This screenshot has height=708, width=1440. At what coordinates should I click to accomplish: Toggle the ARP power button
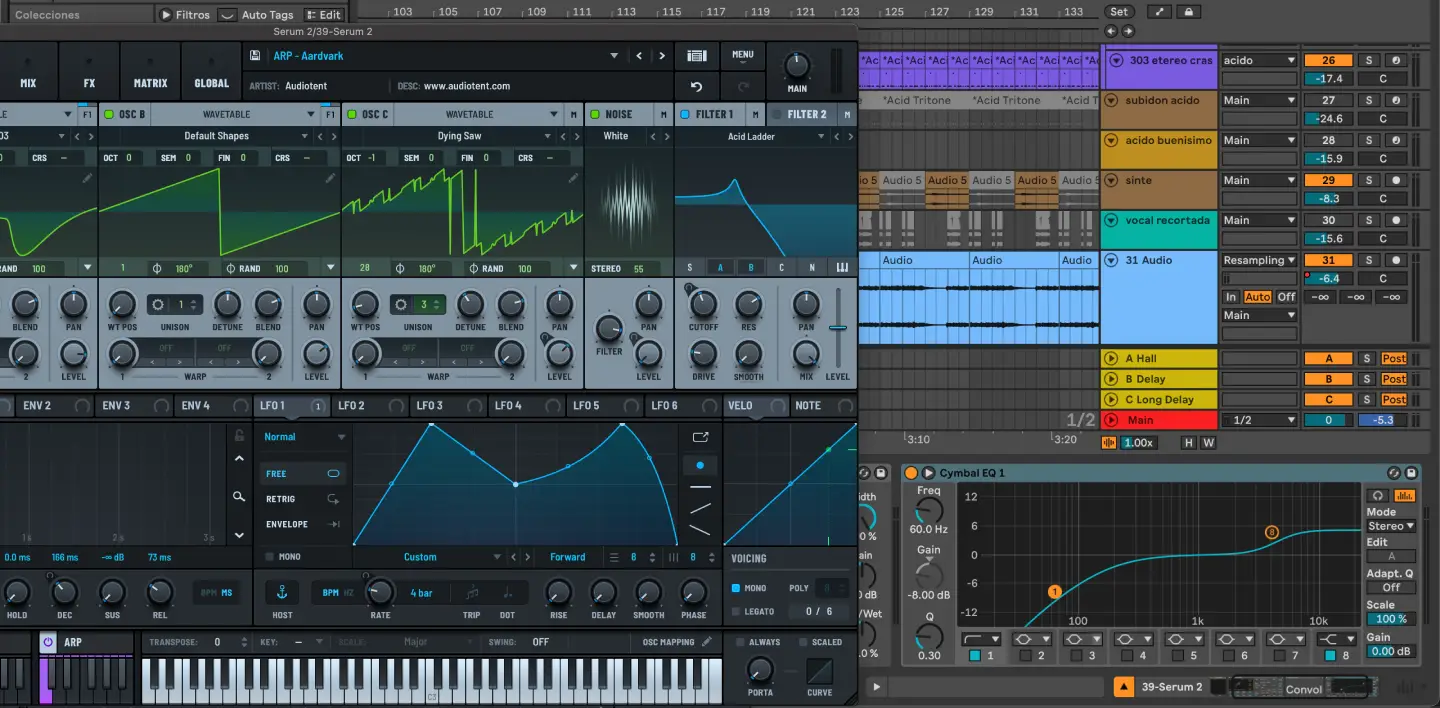48,642
